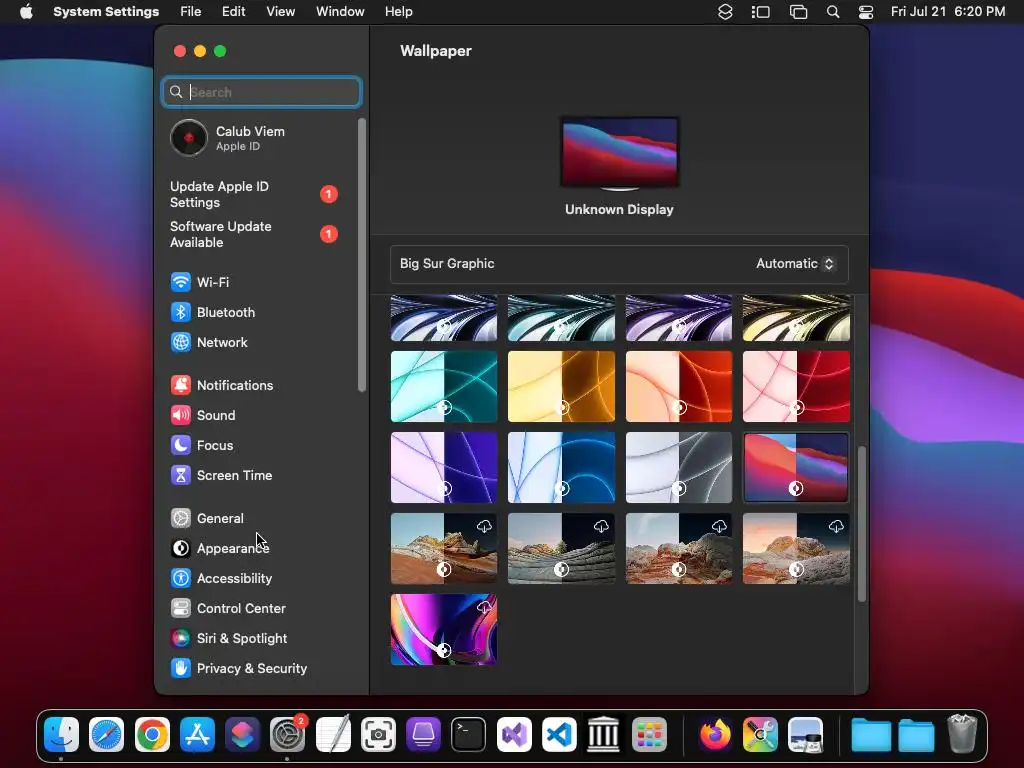
Task: Select the magenta swirl wallpaper
Action: coord(444,630)
